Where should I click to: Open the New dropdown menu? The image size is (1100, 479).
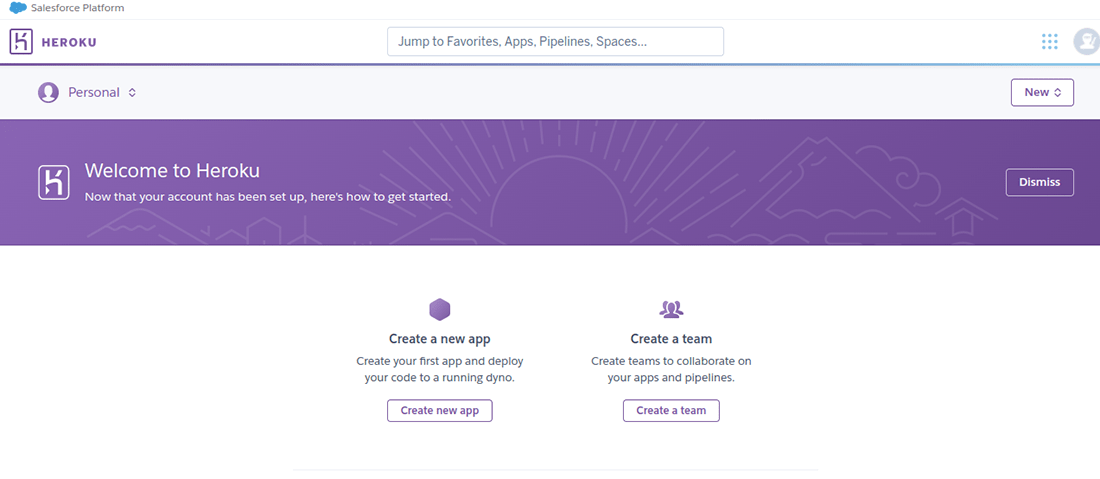click(1042, 93)
